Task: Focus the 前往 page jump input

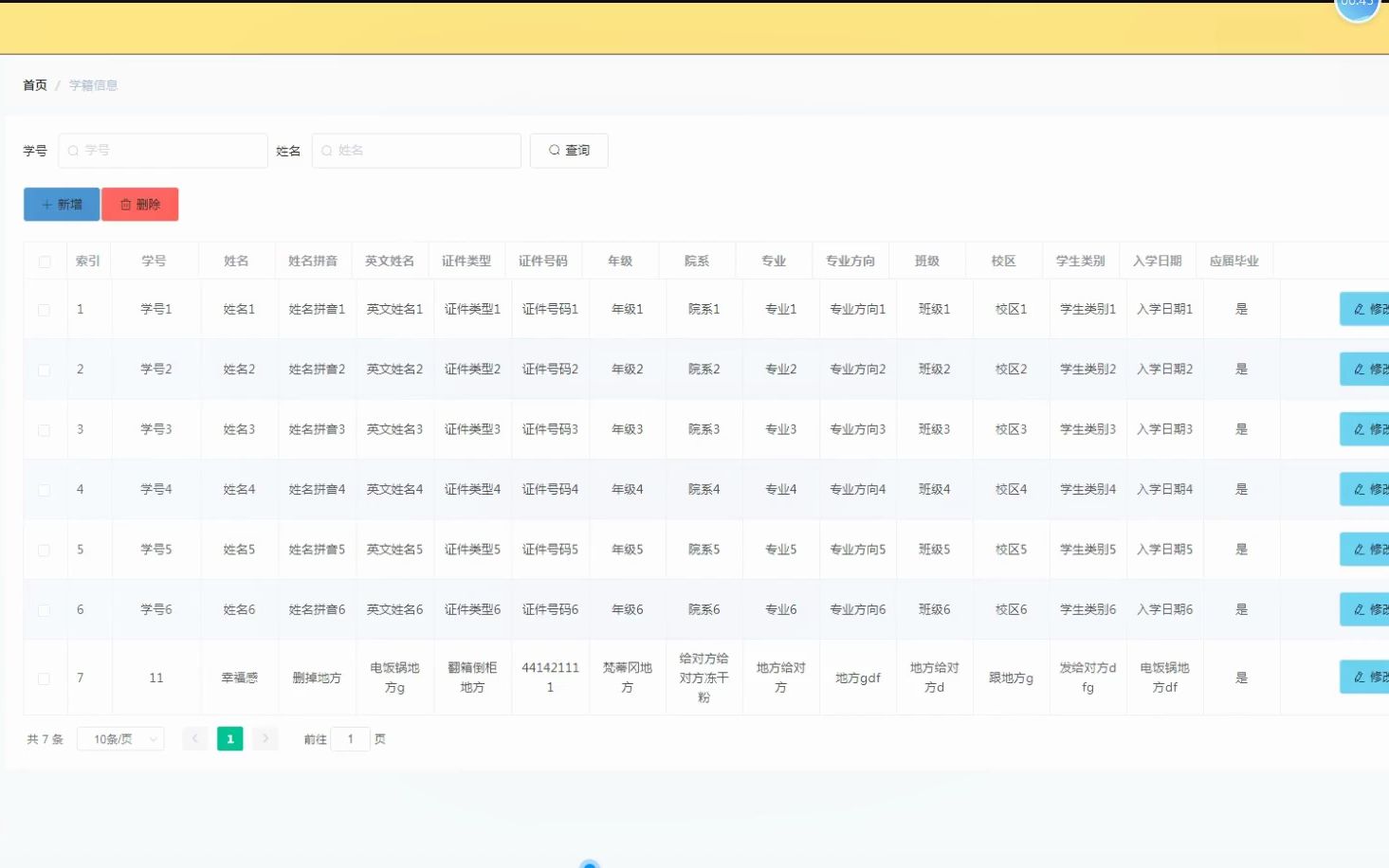Action: click(x=350, y=739)
